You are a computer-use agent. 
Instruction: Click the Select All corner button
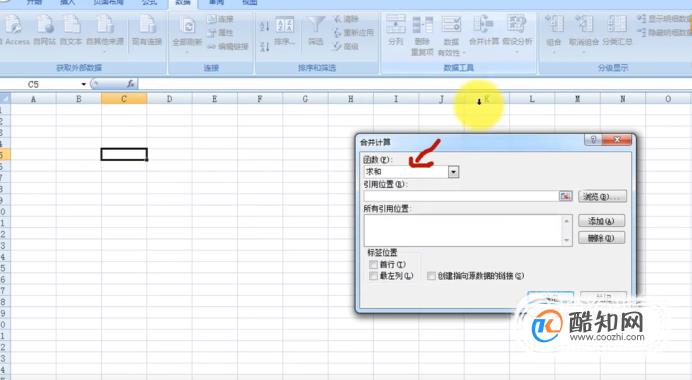coord(5,98)
